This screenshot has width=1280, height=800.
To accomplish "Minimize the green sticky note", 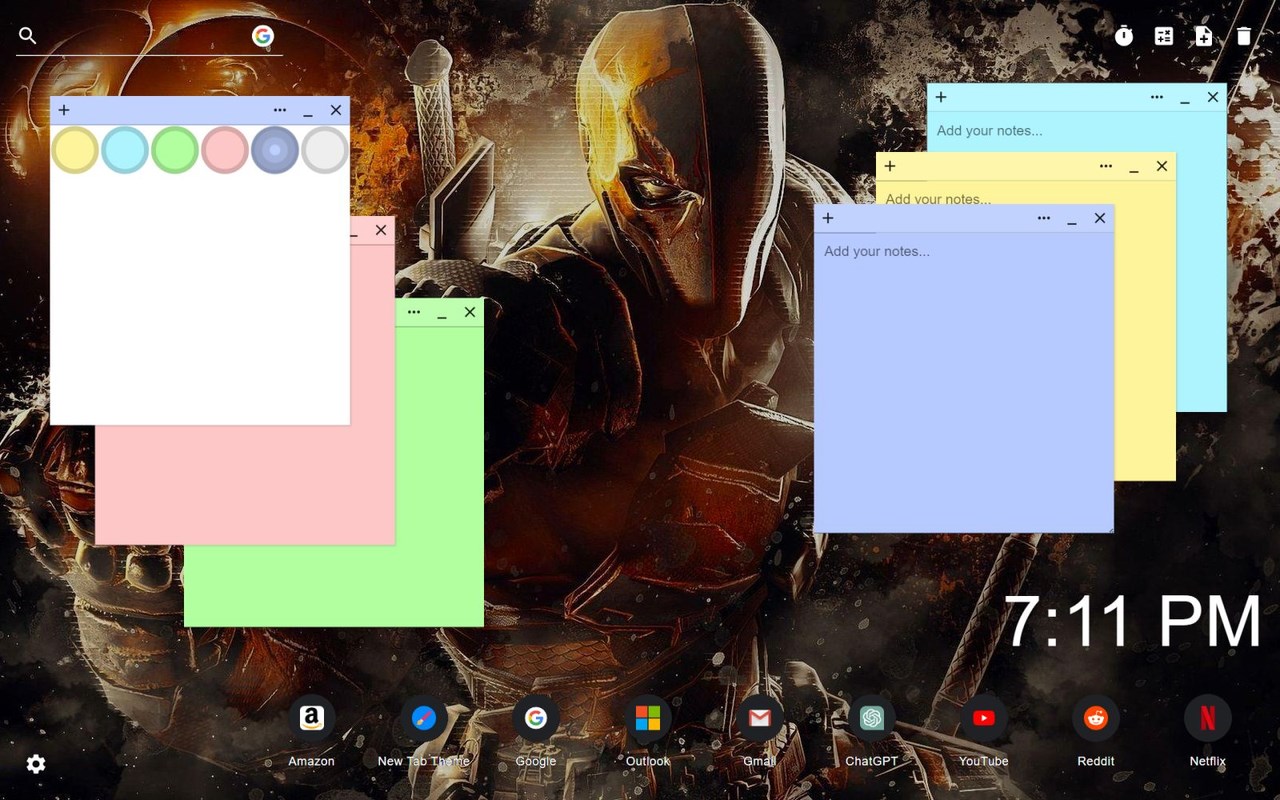I will pyautogui.click(x=442, y=314).
